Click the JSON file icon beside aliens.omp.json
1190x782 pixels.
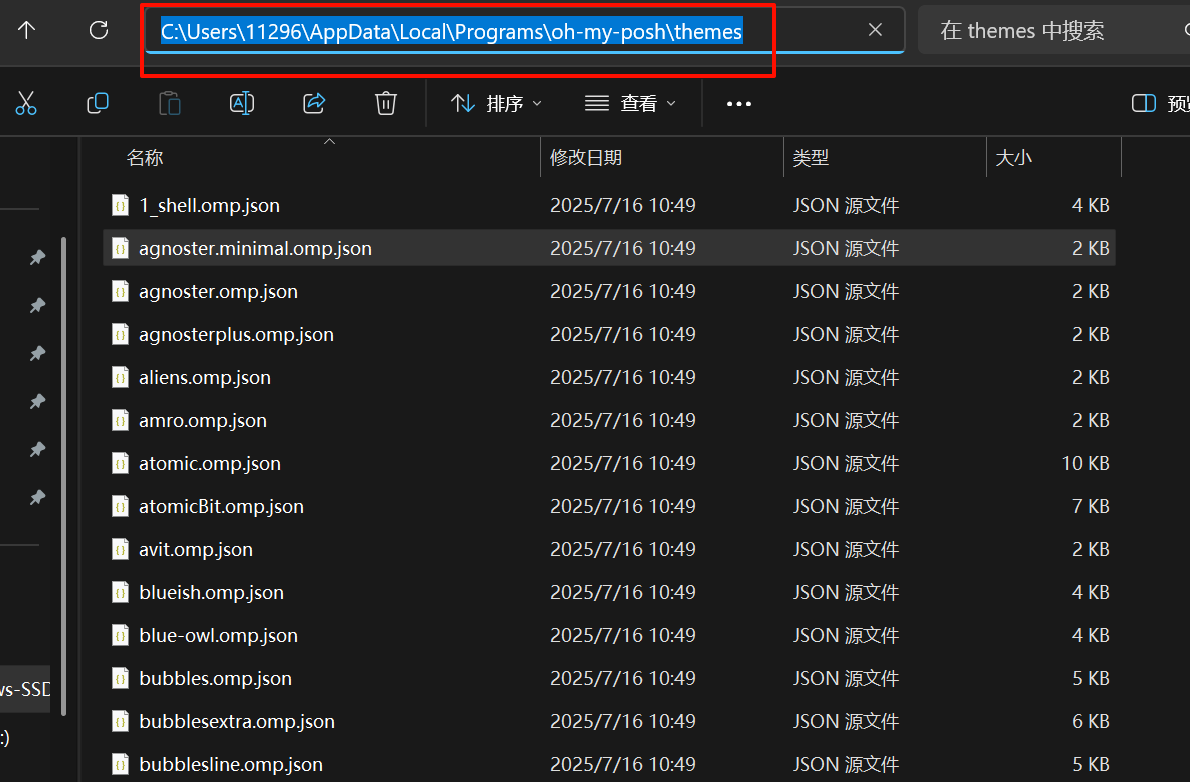[x=121, y=377]
